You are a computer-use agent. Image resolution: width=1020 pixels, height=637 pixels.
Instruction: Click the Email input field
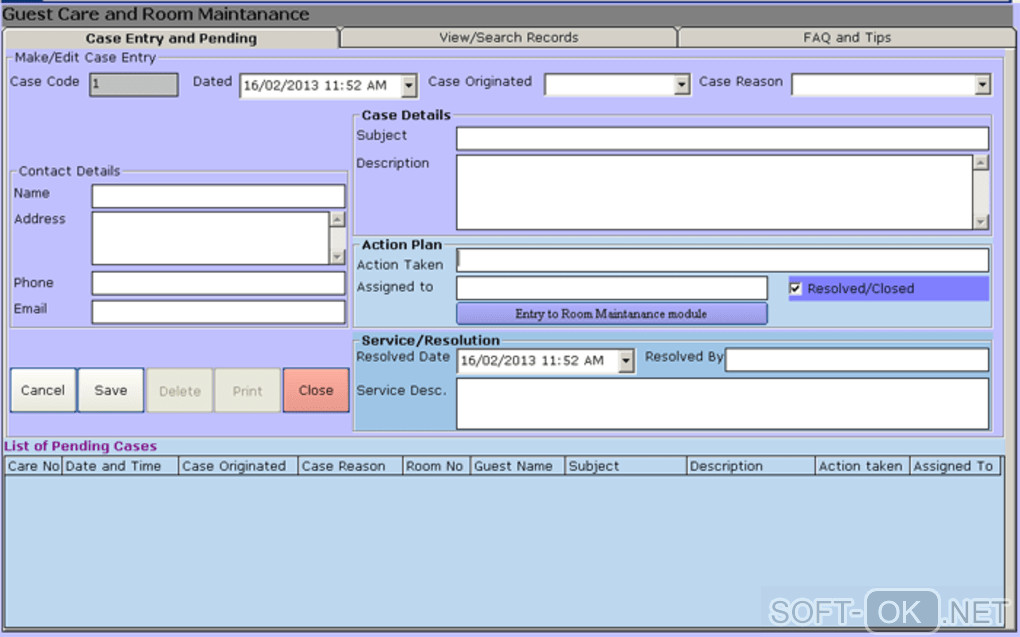[x=218, y=312]
